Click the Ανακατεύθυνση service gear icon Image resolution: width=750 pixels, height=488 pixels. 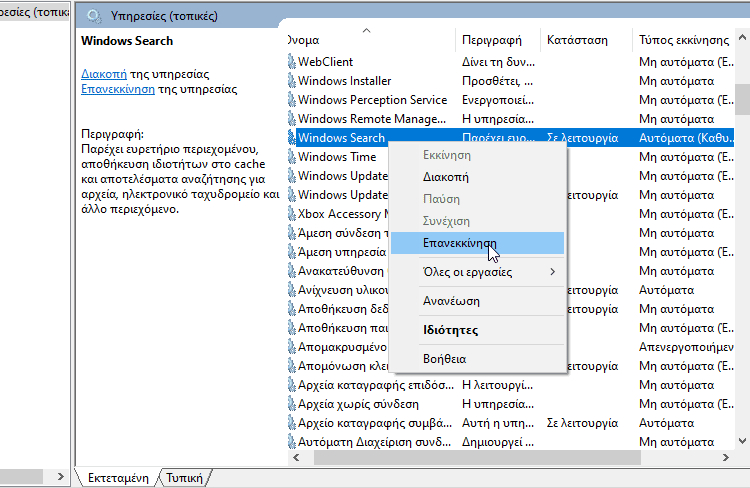292,271
